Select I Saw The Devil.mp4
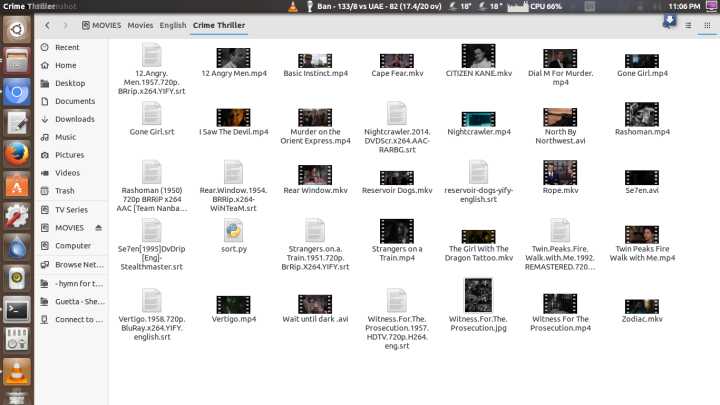The image size is (720, 405). tap(234, 122)
